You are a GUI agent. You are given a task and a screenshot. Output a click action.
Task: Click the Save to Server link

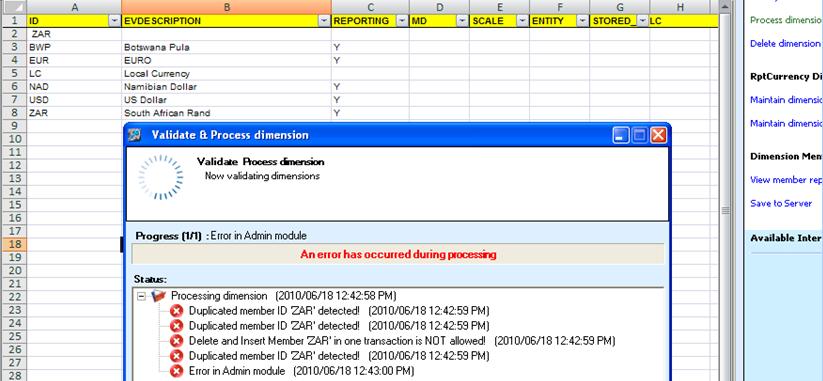(781, 203)
